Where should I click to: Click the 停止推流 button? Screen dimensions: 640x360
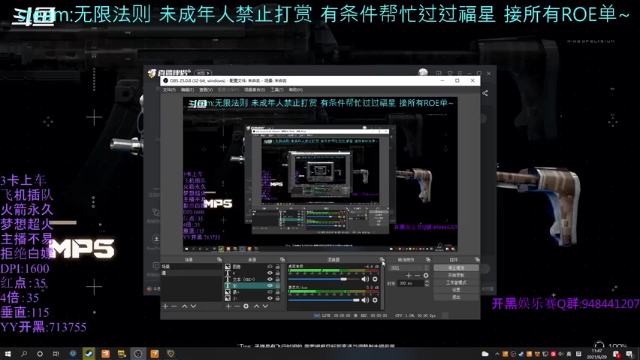(x=456, y=268)
